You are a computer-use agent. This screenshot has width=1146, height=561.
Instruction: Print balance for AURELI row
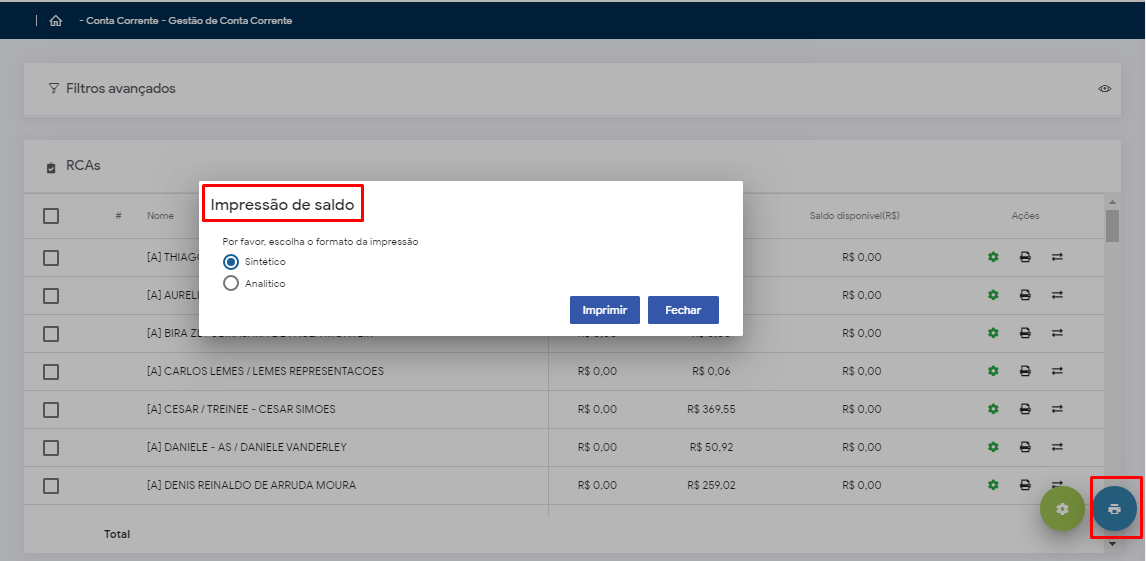[x=1025, y=295]
